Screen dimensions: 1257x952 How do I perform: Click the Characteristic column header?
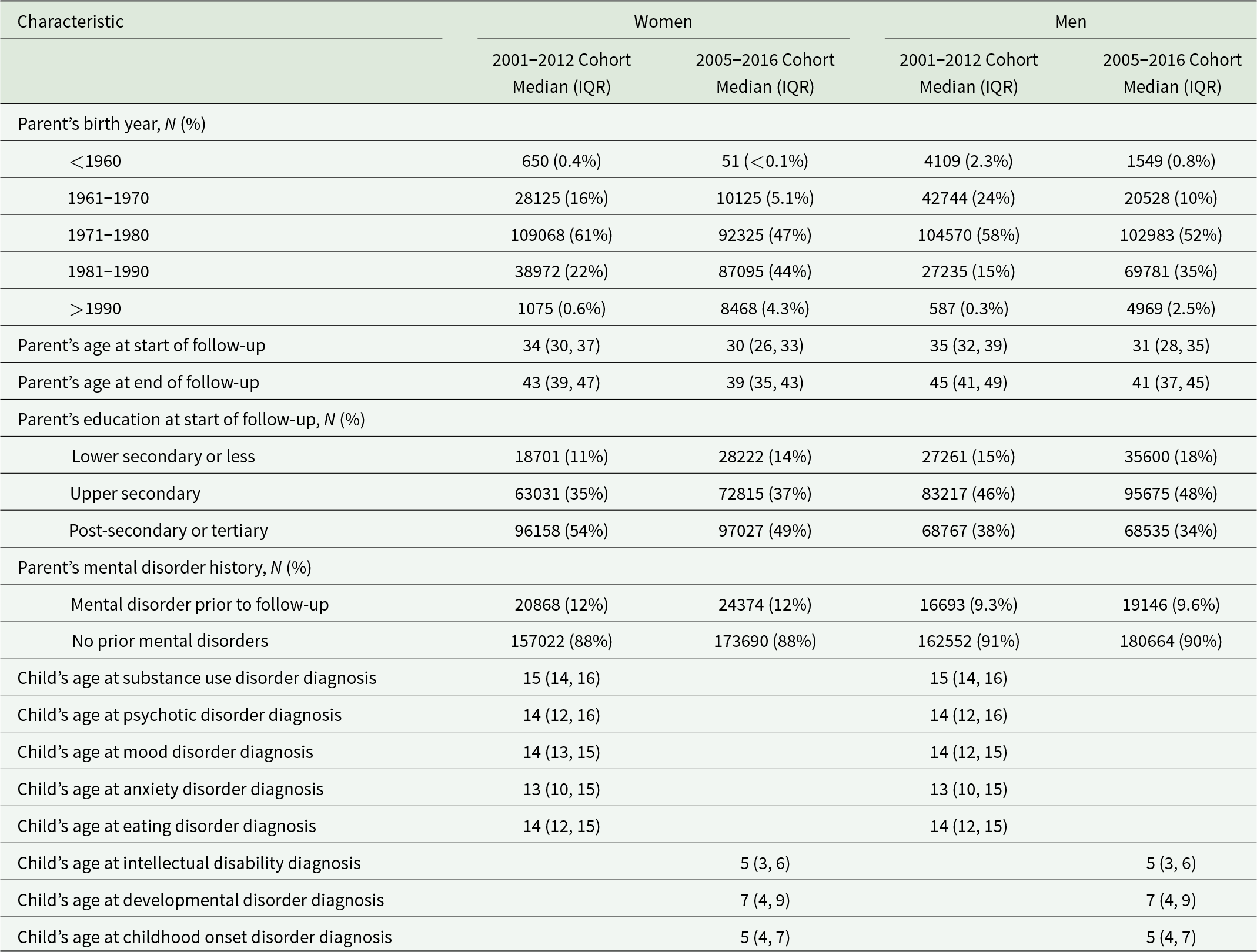tap(71, 22)
